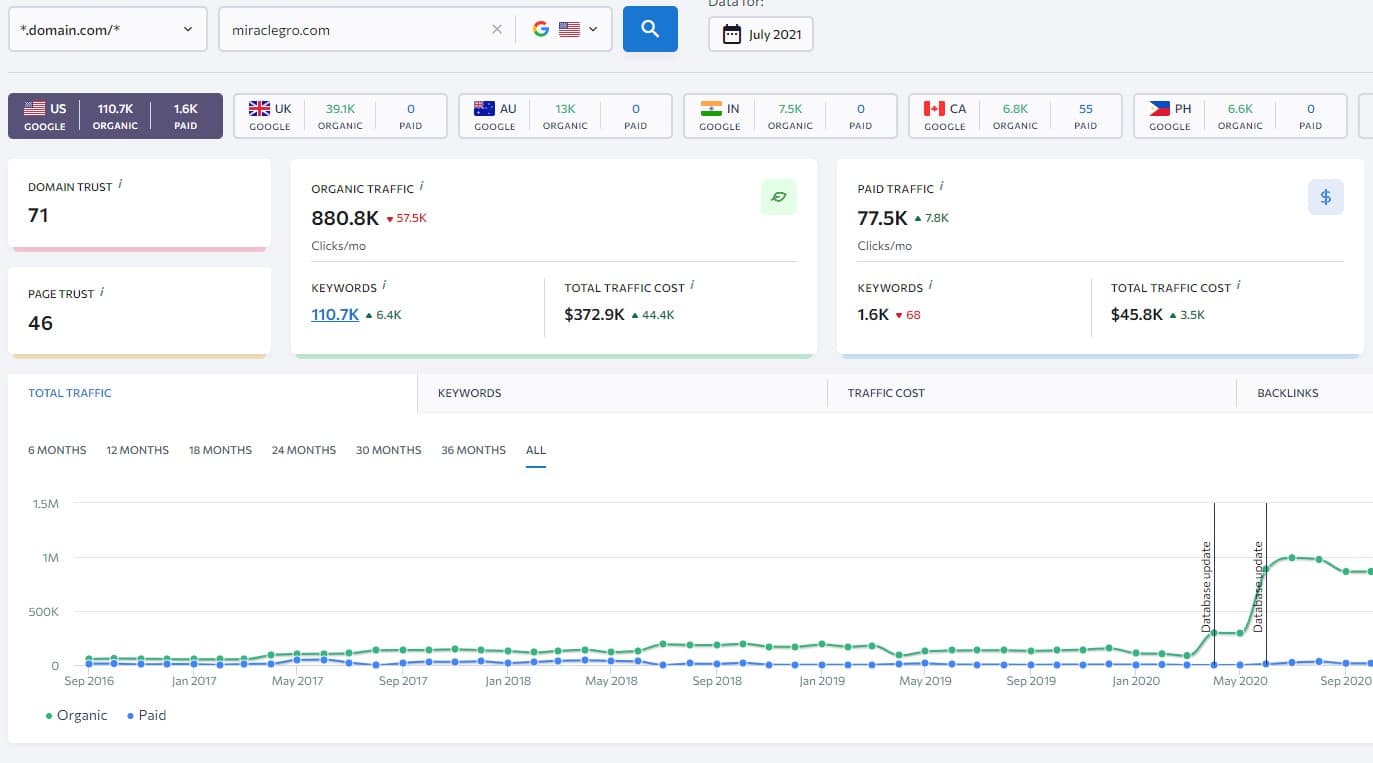Set chart range to 36 Months
This screenshot has width=1373, height=763.
tap(474, 450)
